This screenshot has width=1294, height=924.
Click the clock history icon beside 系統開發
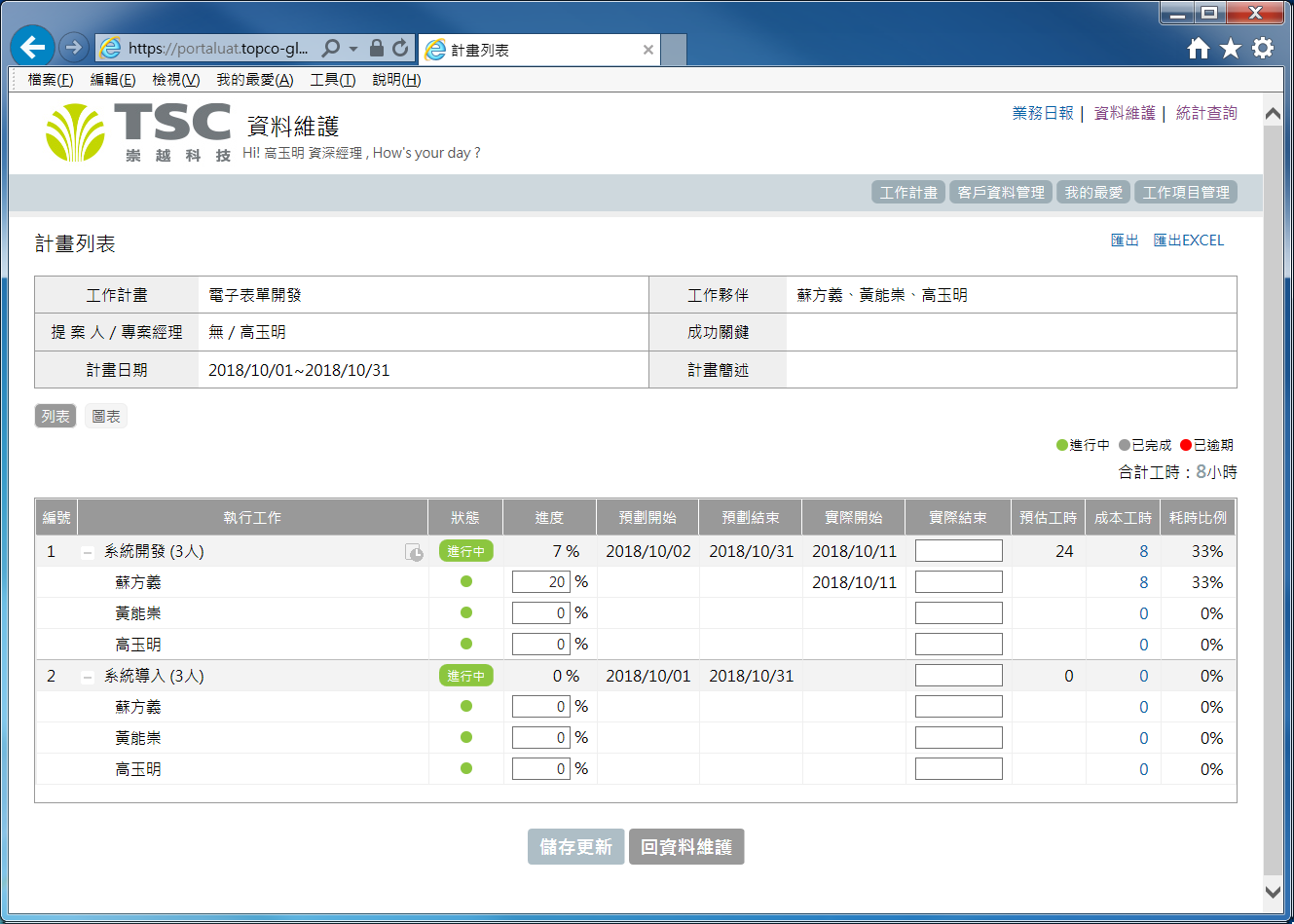[414, 552]
